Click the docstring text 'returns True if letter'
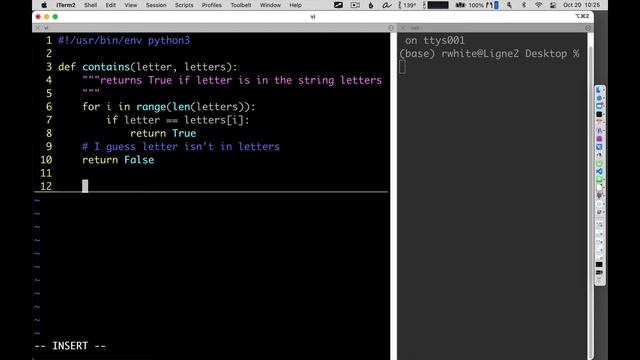This screenshot has width=640, height=360. point(166,80)
